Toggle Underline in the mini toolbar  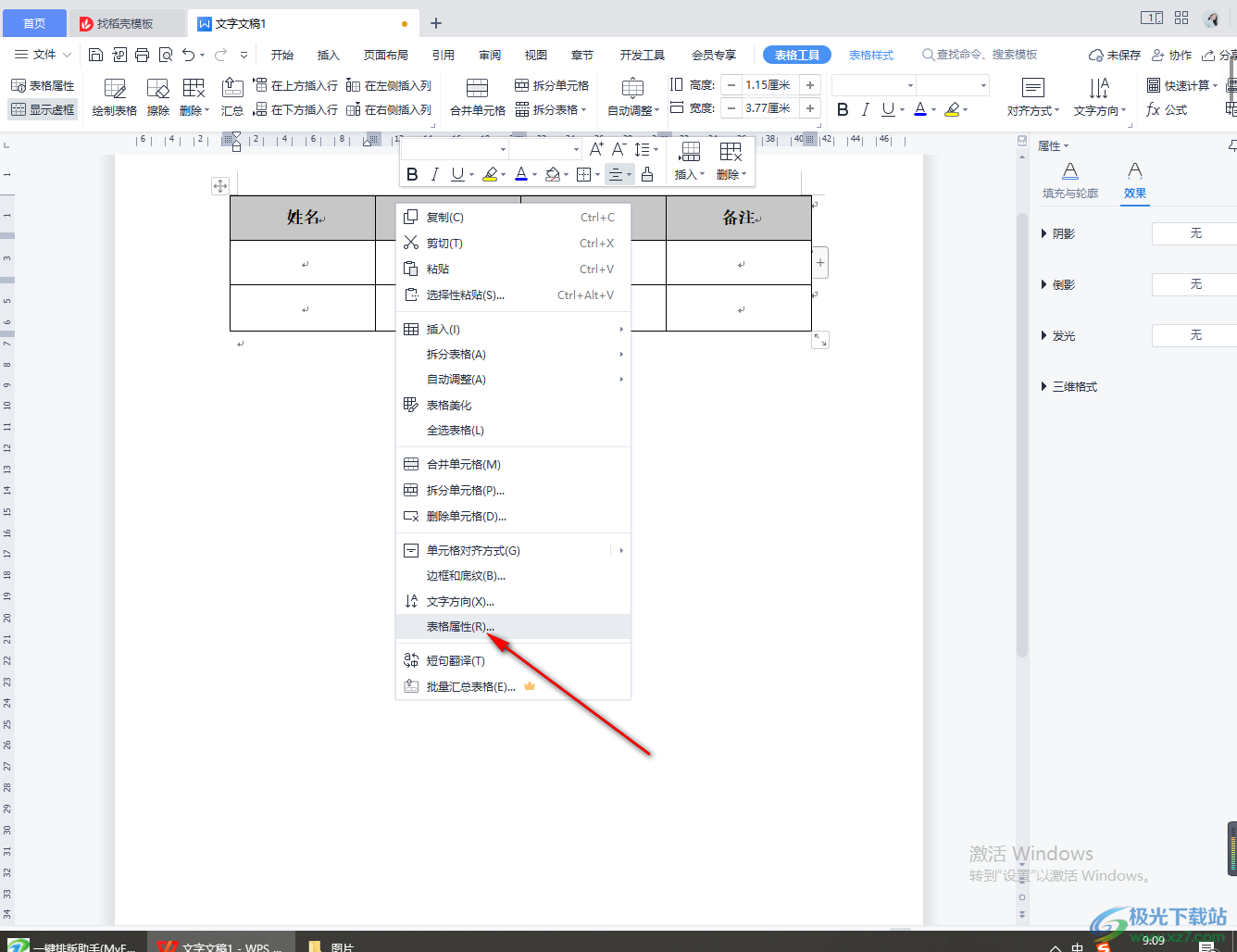pyautogui.click(x=457, y=174)
